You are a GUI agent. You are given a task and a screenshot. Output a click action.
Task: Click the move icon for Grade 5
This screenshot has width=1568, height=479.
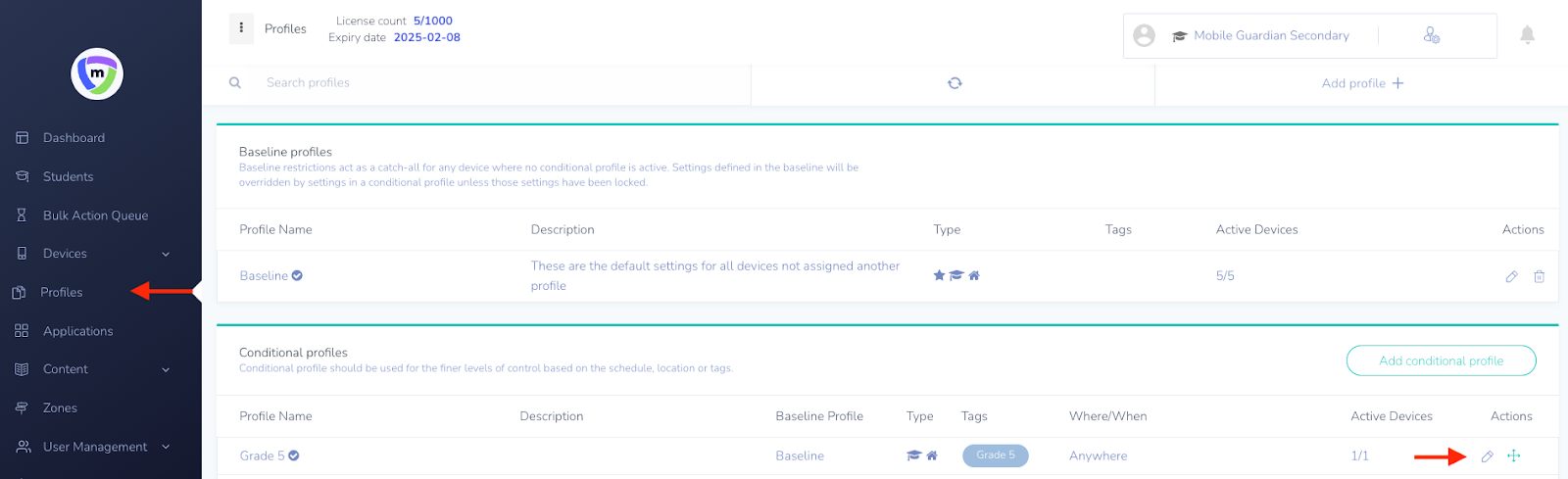(1514, 455)
